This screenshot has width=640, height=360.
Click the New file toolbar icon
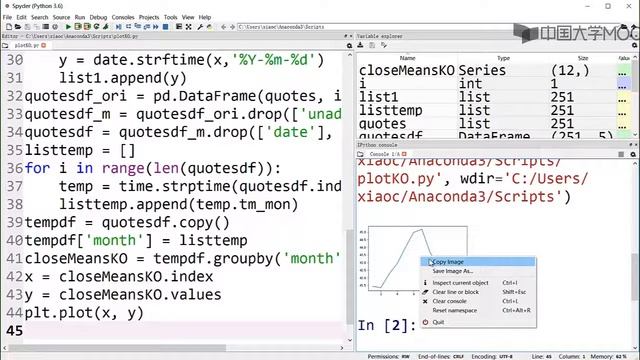9,27
